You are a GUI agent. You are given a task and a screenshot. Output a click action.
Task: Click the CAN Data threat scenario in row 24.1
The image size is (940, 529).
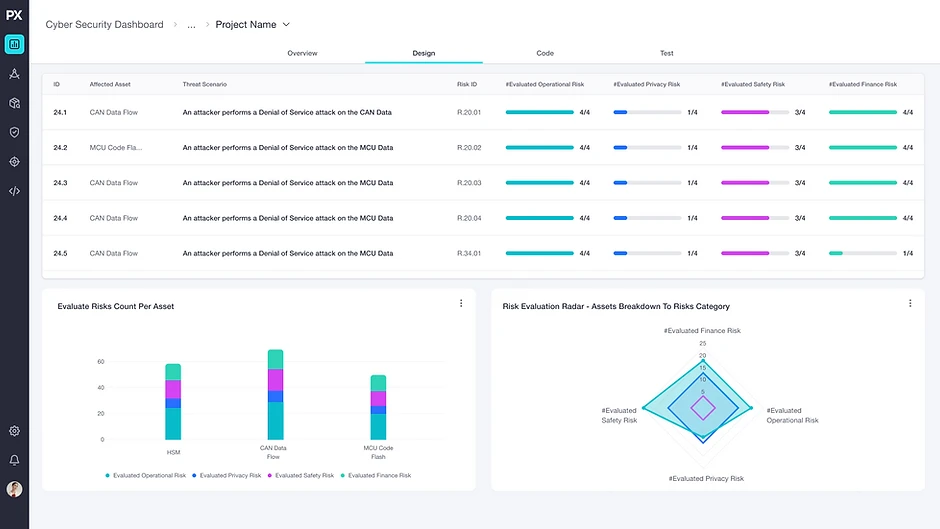pyautogui.click(x=287, y=112)
